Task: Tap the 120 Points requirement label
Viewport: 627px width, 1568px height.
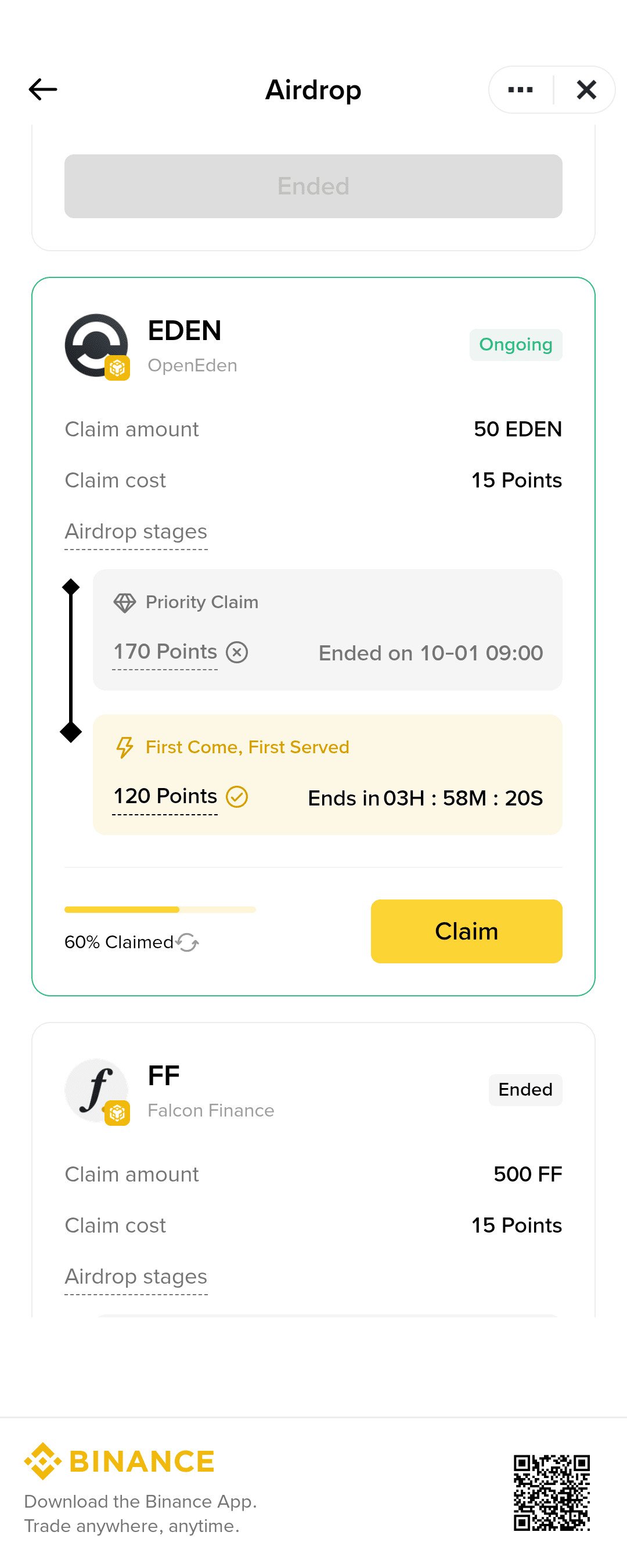Action: 165,796
